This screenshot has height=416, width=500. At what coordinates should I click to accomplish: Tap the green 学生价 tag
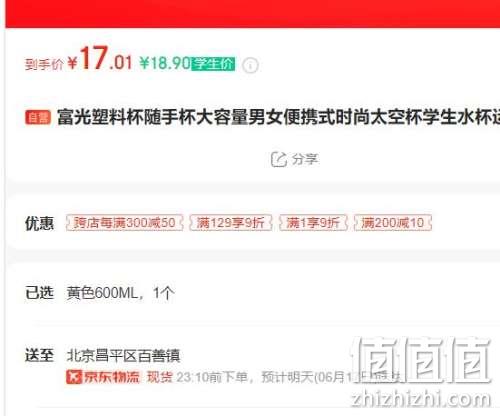click(213, 64)
